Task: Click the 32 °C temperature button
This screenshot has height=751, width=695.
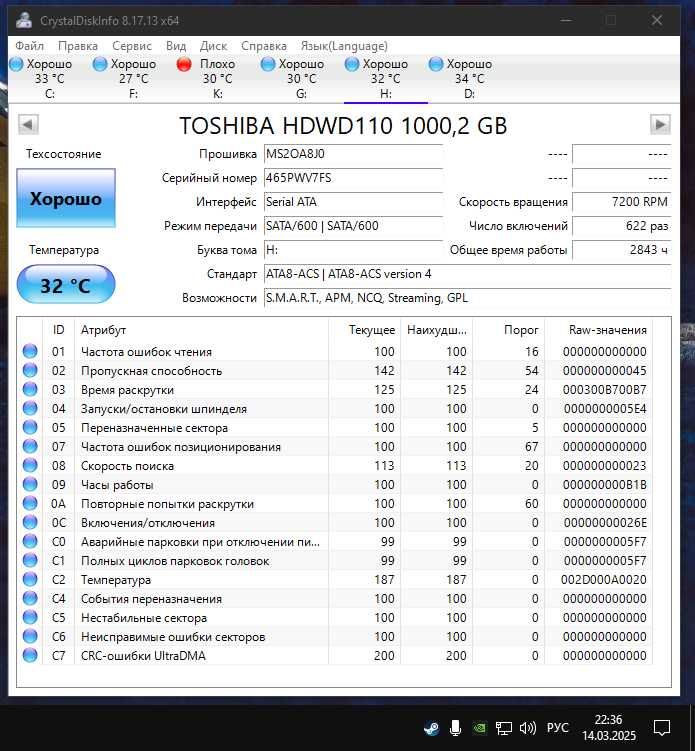Action: (x=66, y=284)
